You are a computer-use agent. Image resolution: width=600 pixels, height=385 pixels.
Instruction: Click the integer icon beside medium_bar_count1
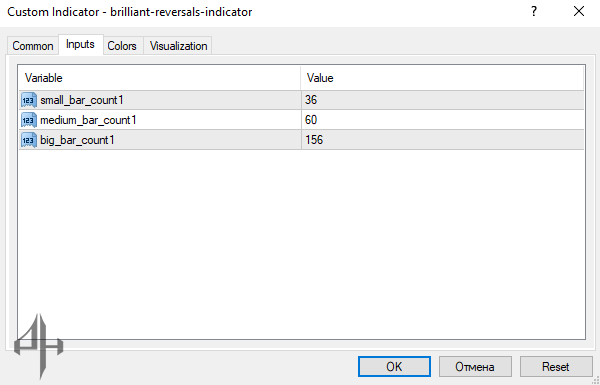[29, 120]
